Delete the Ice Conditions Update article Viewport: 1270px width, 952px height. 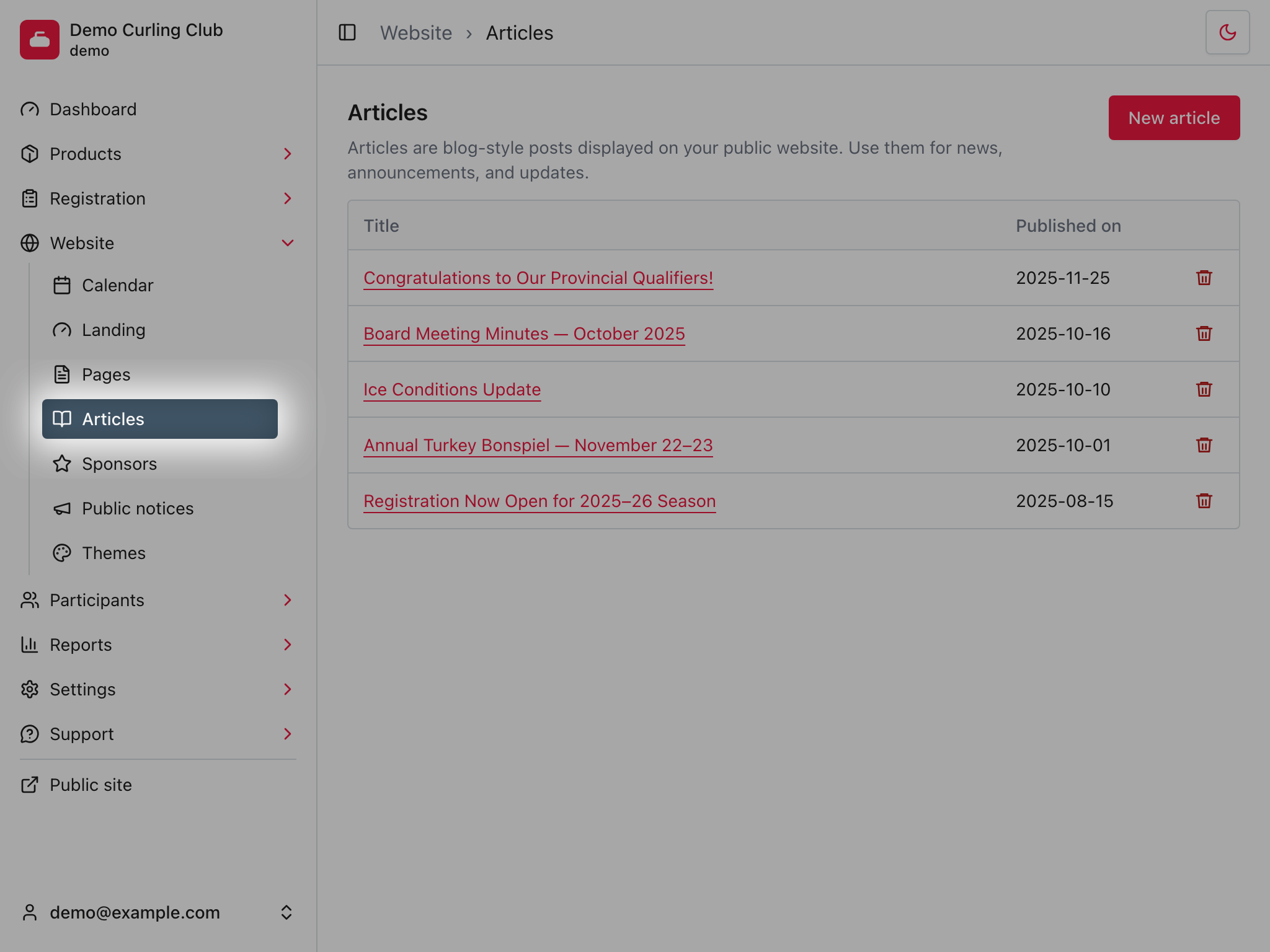tap(1204, 389)
